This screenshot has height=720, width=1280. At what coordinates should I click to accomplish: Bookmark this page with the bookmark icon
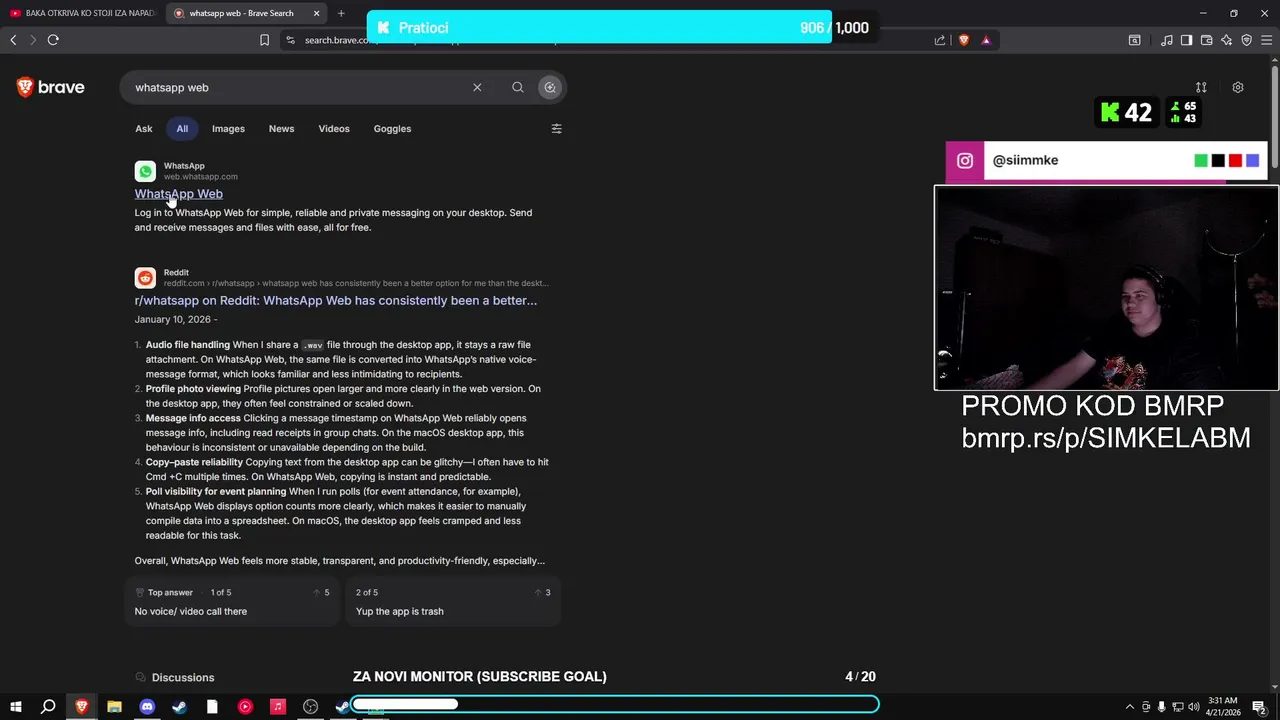(x=264, y=40)
